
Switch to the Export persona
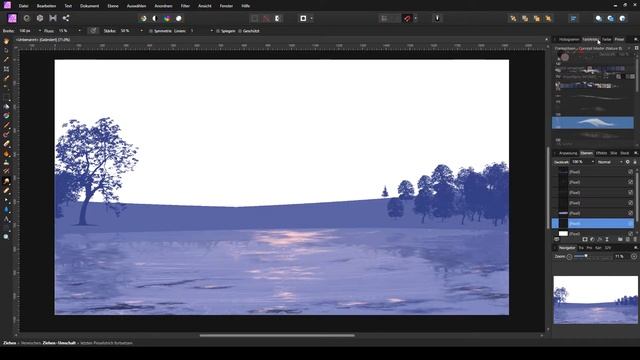66,18
